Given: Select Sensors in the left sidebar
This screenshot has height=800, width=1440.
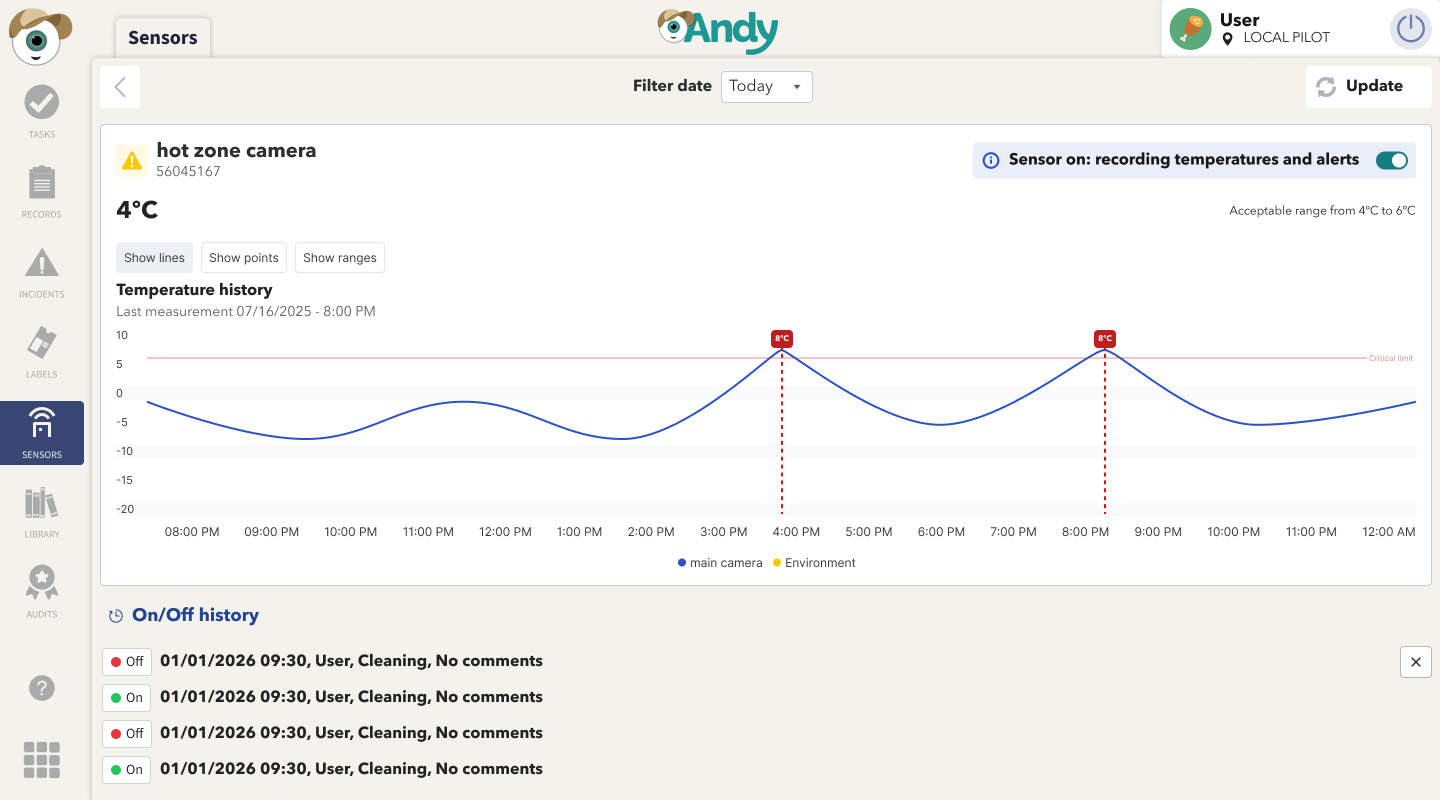Looking at the screenshot, I should 42,433.
